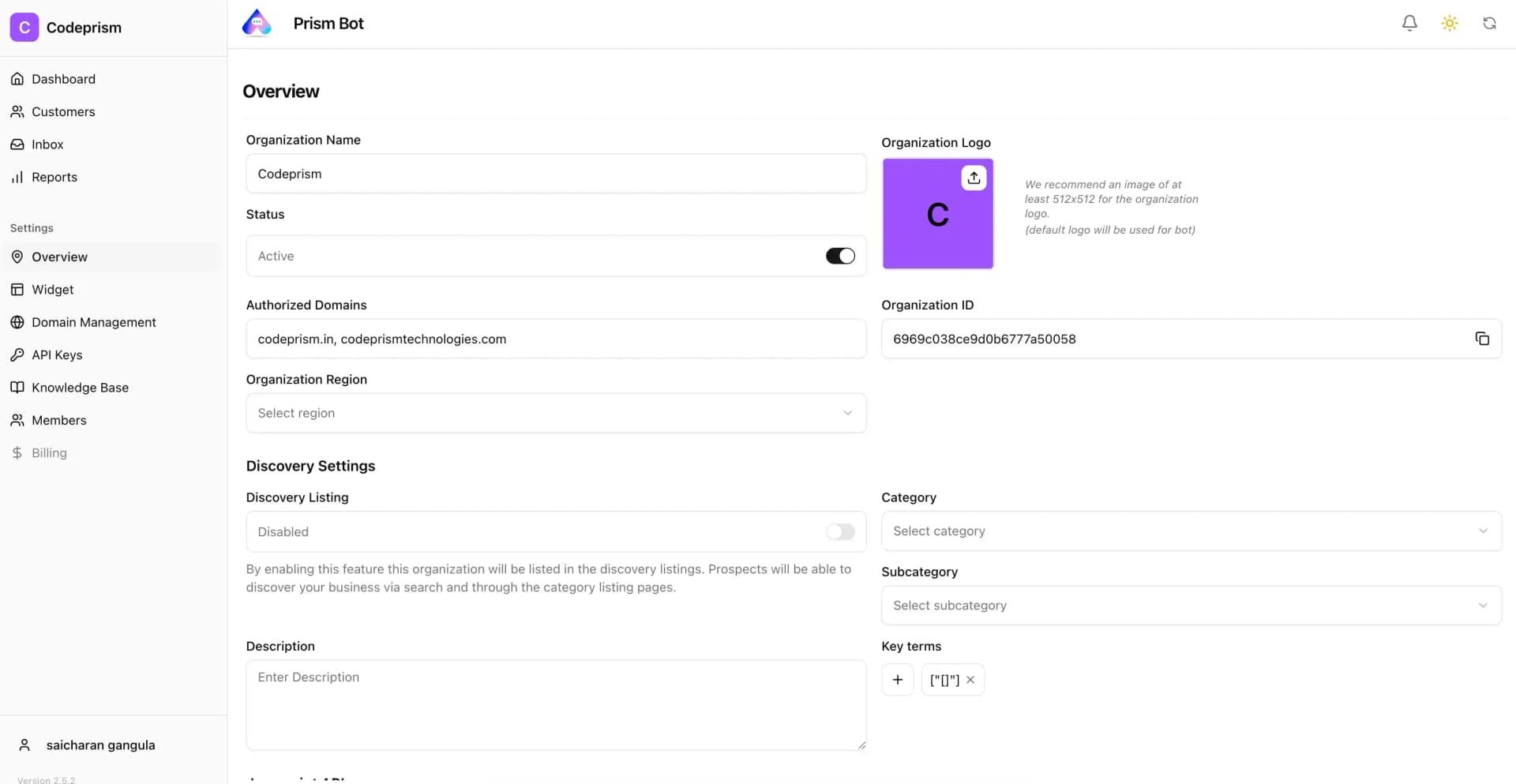Copy the Organization ID
Viewport: 1516px width, 784px height.
click(x=1482, y=338)
